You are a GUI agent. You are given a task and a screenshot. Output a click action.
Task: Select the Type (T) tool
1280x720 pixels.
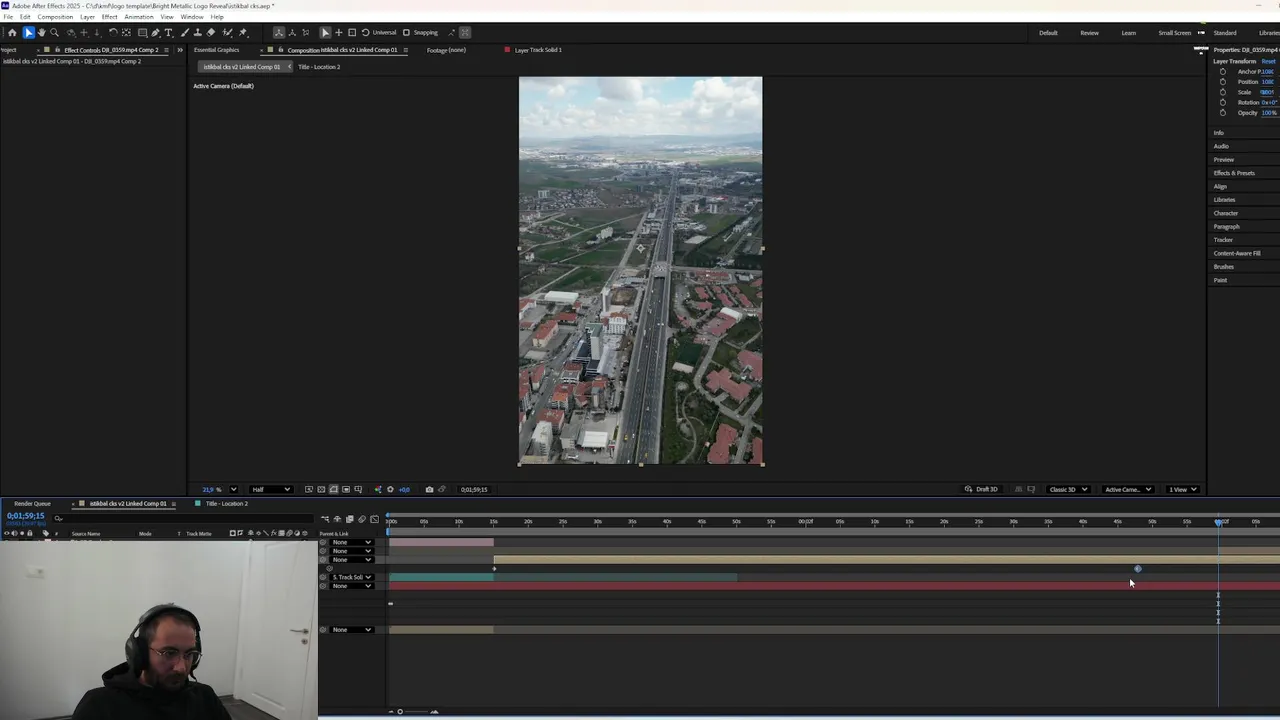168,33
